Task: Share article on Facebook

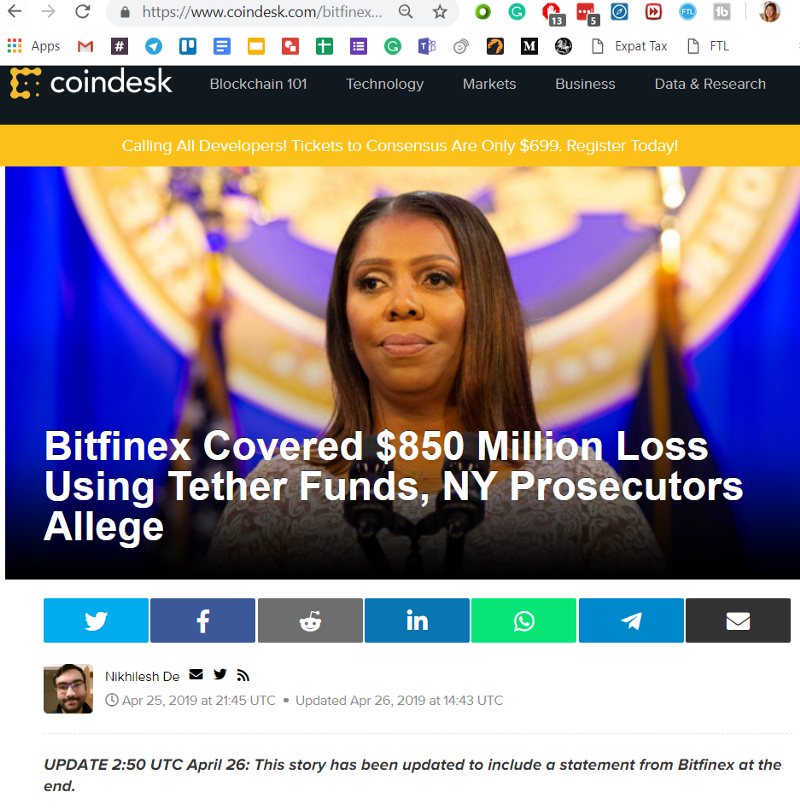Action: pos(203,620)
